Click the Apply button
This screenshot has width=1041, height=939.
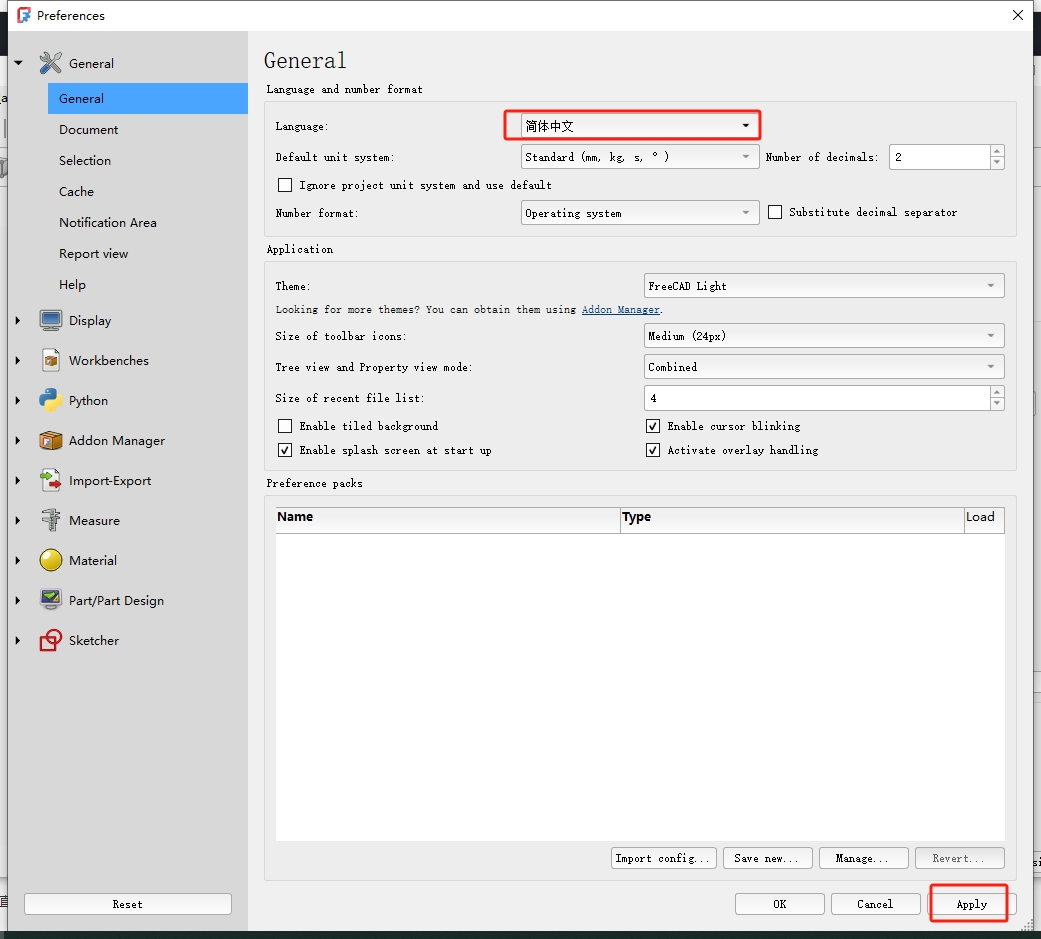[x=971, y=904]
